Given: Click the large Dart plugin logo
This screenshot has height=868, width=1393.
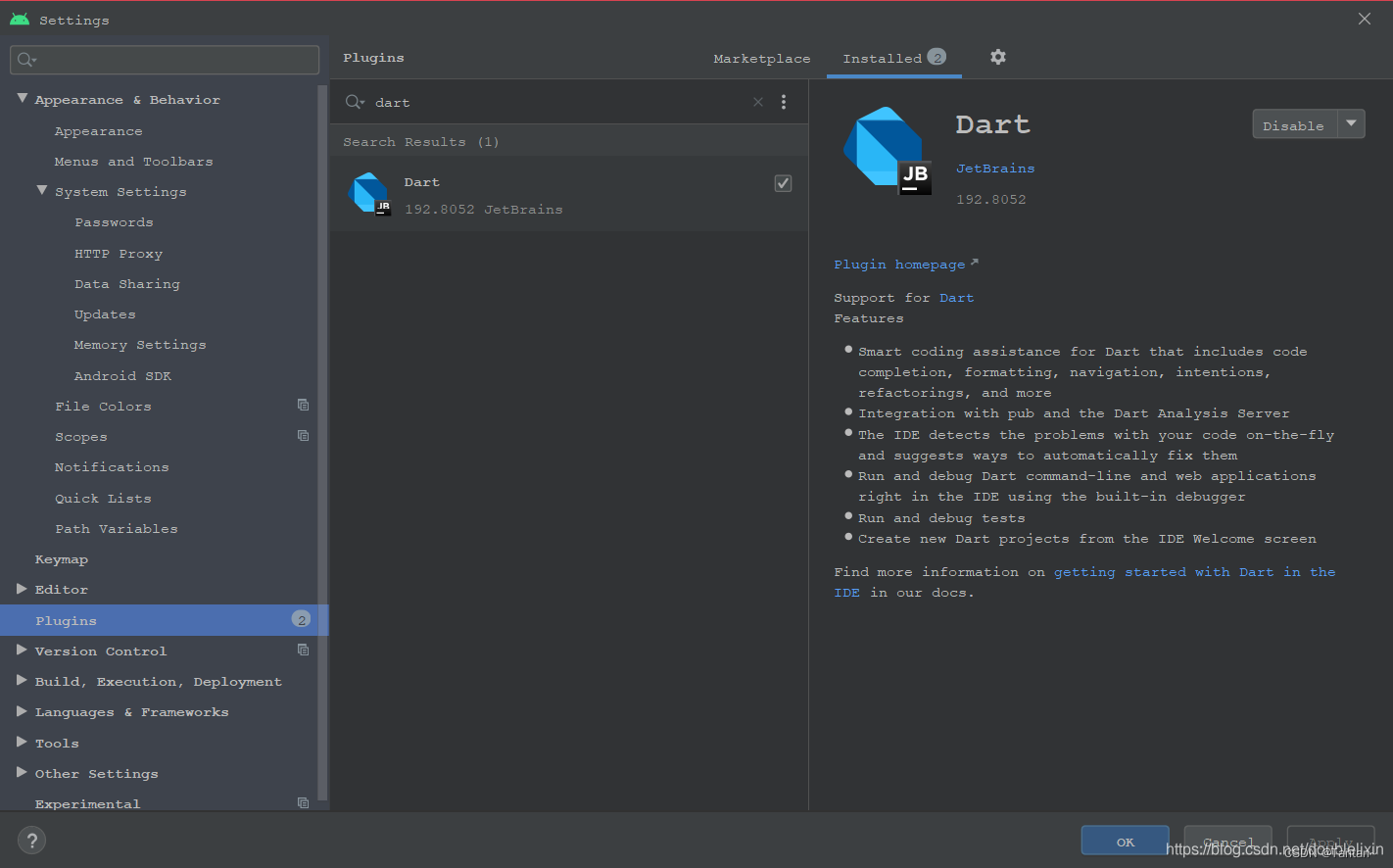Looking at the screenshot, I should coord(887,150).
